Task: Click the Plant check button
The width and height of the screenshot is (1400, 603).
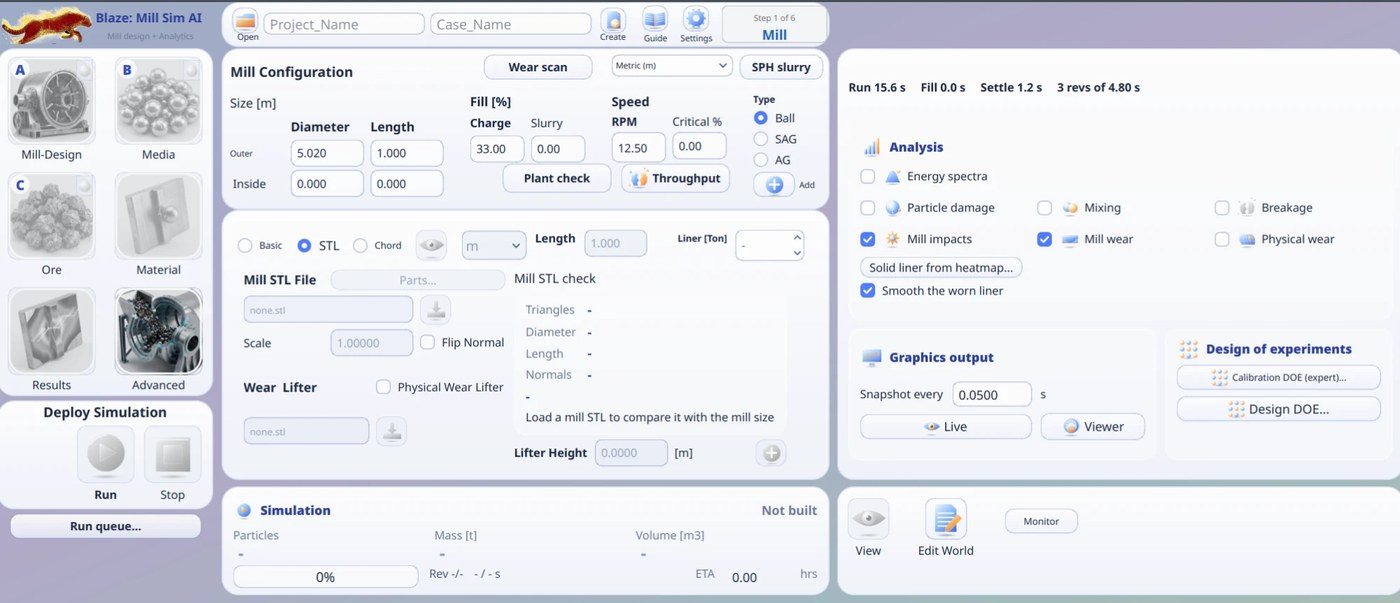Action: pos(557,178)
